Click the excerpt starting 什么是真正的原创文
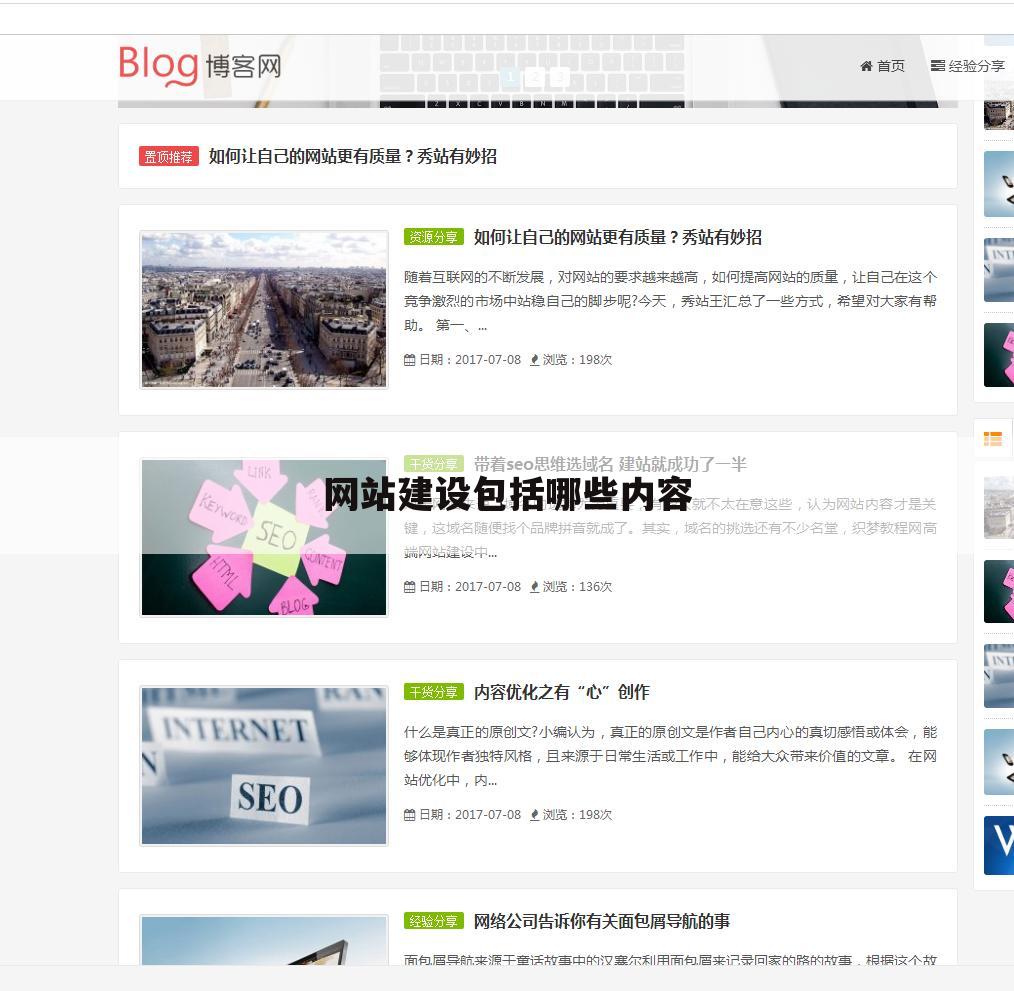 (x=670, y=756)
